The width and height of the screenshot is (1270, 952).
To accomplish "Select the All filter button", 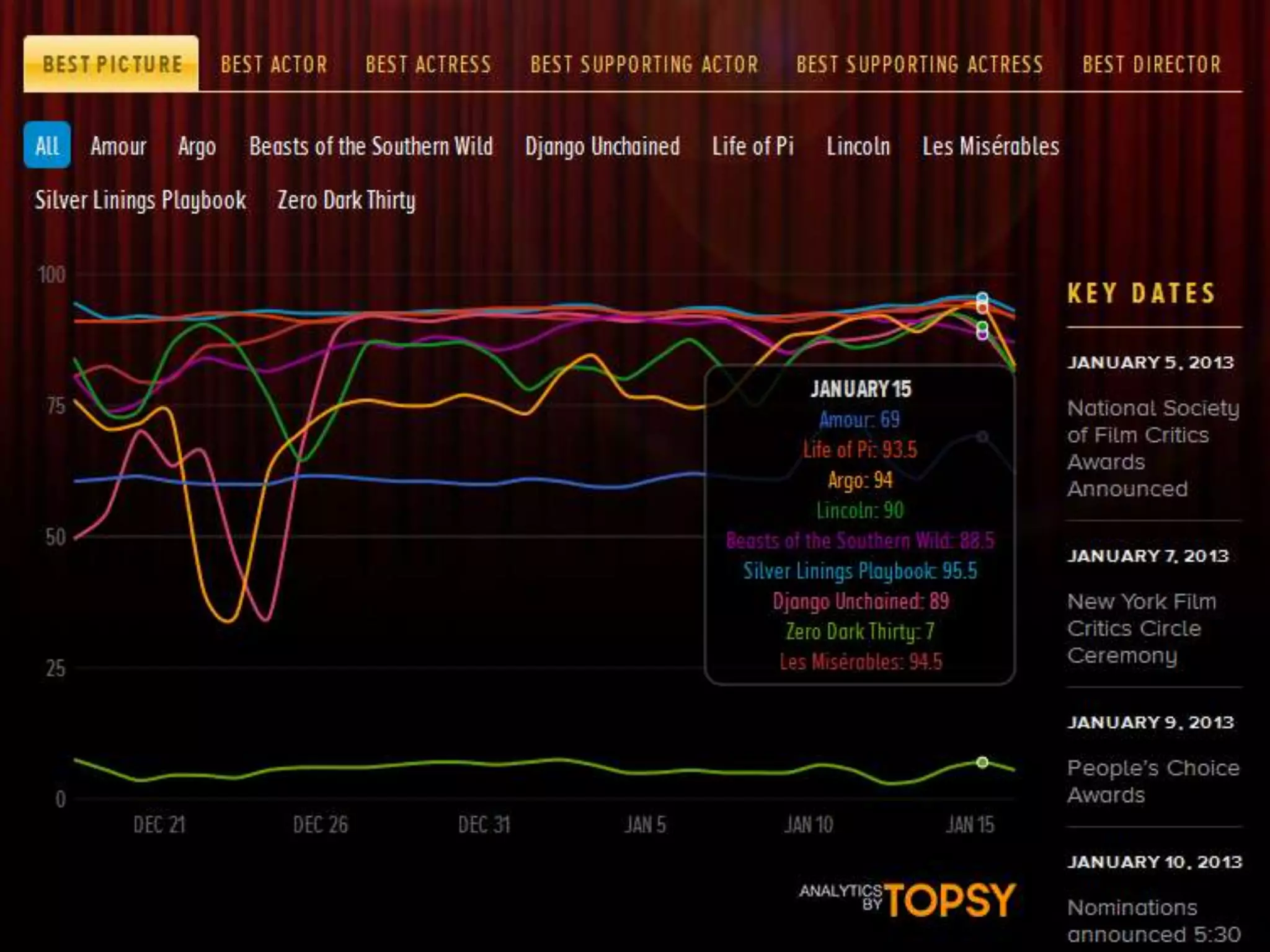I will click(47, 146).
